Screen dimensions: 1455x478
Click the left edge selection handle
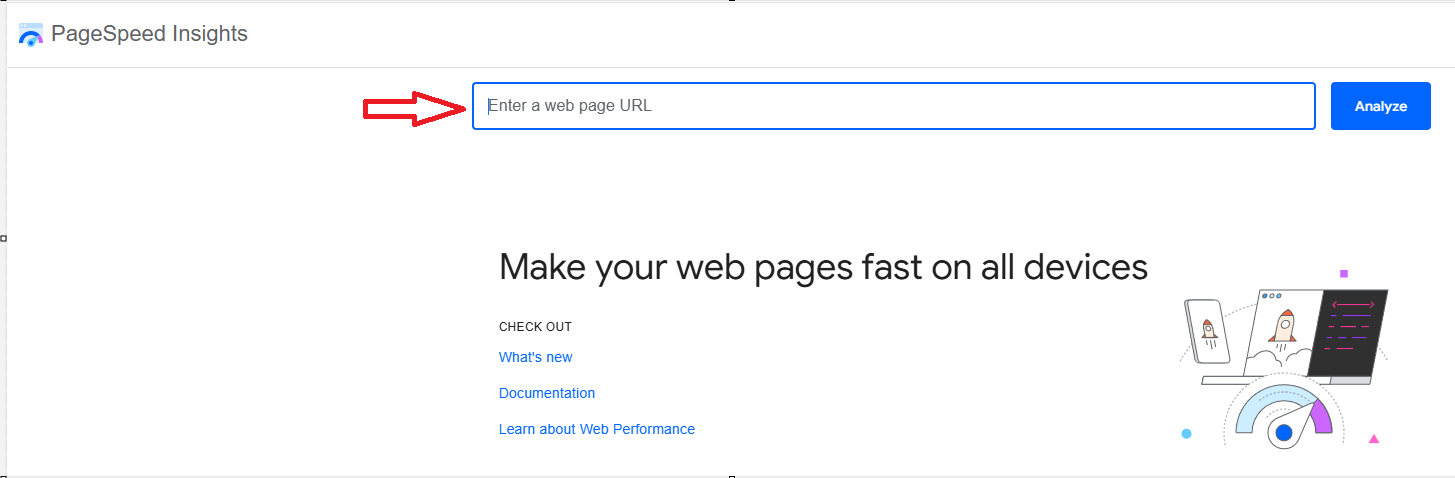[x=4, y=238]
